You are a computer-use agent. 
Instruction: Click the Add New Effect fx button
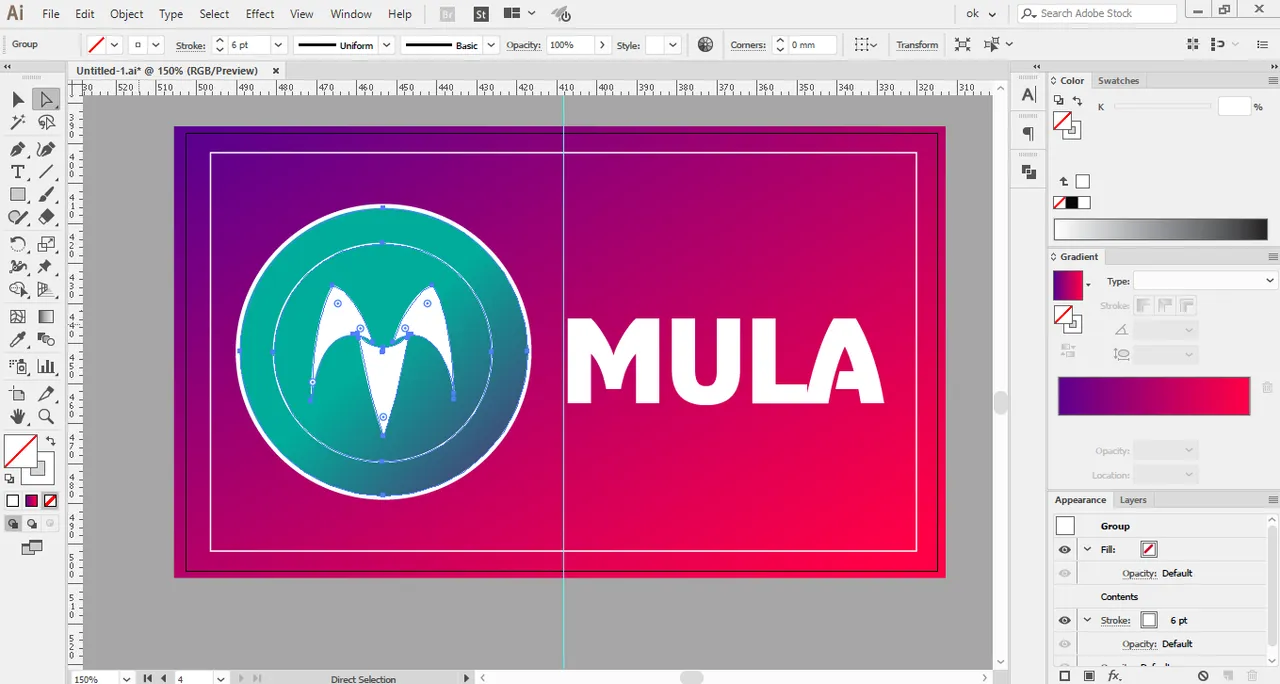tap(1115, 676)
